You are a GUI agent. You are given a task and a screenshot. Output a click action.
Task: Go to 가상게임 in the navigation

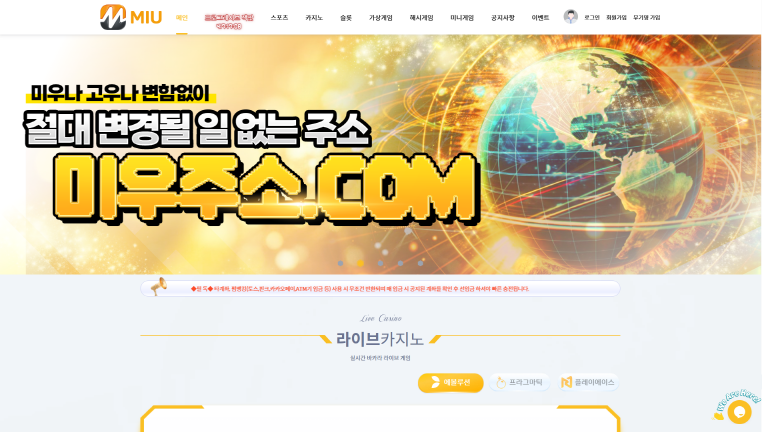click(381, 17)
